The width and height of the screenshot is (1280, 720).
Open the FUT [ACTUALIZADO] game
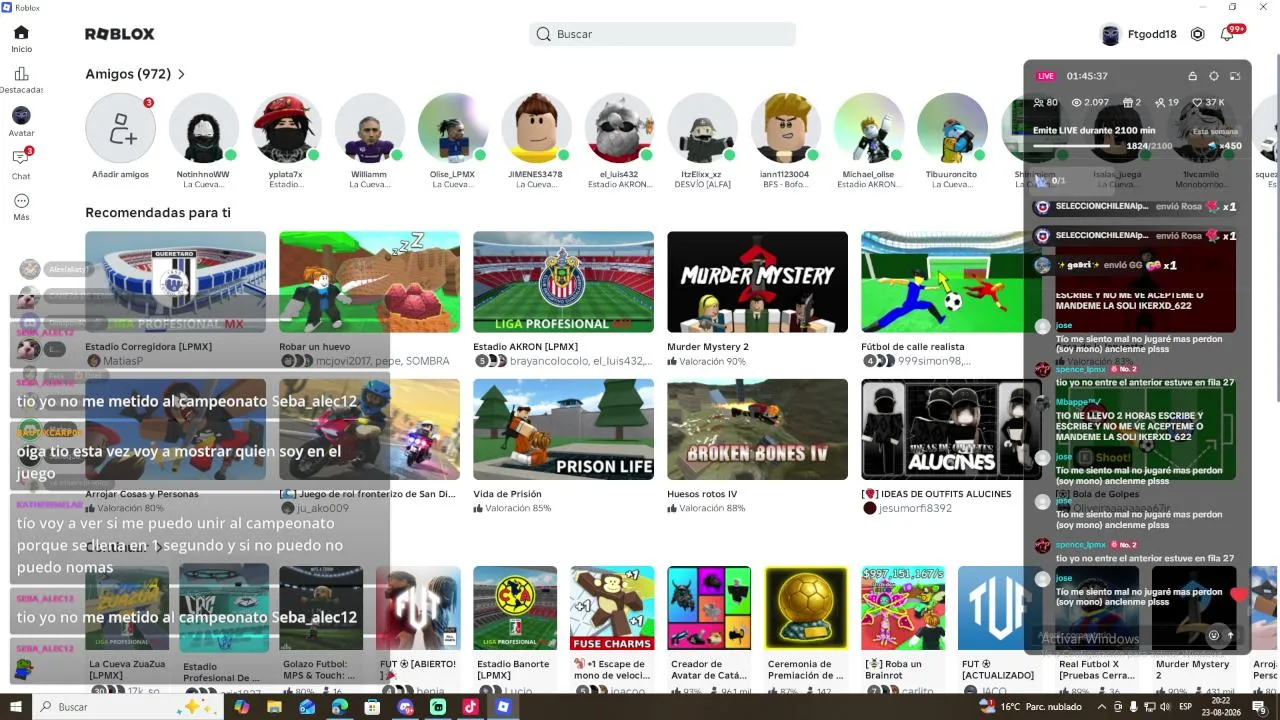(x=1000, y=608)
